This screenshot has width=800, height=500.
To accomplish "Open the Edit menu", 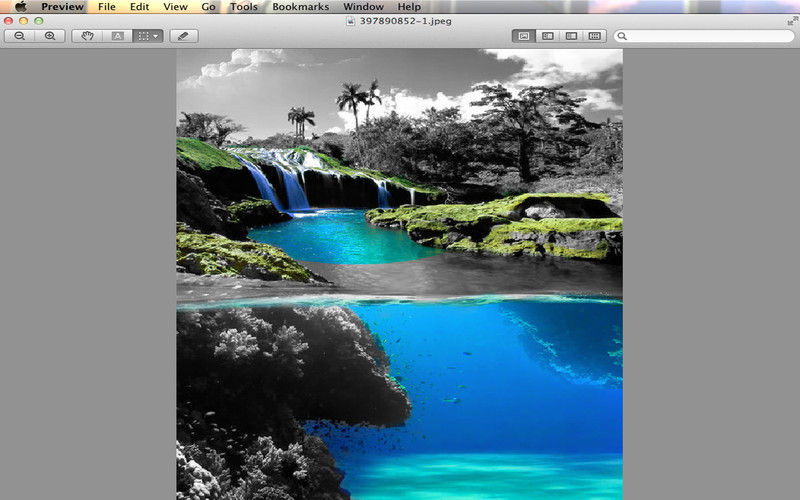I will tap(139, 7).
